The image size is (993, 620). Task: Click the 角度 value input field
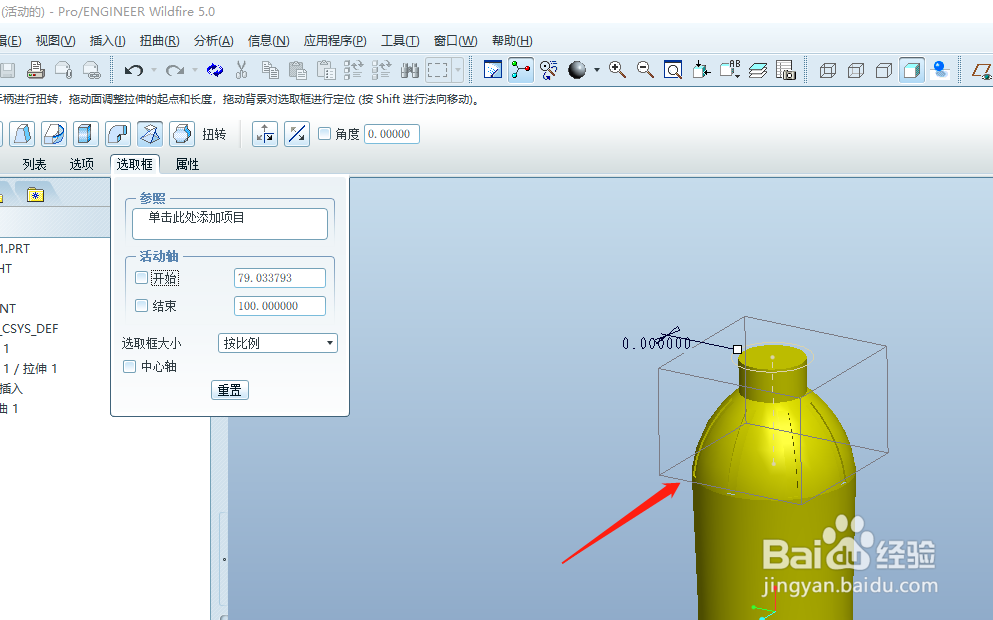[391, 134]
